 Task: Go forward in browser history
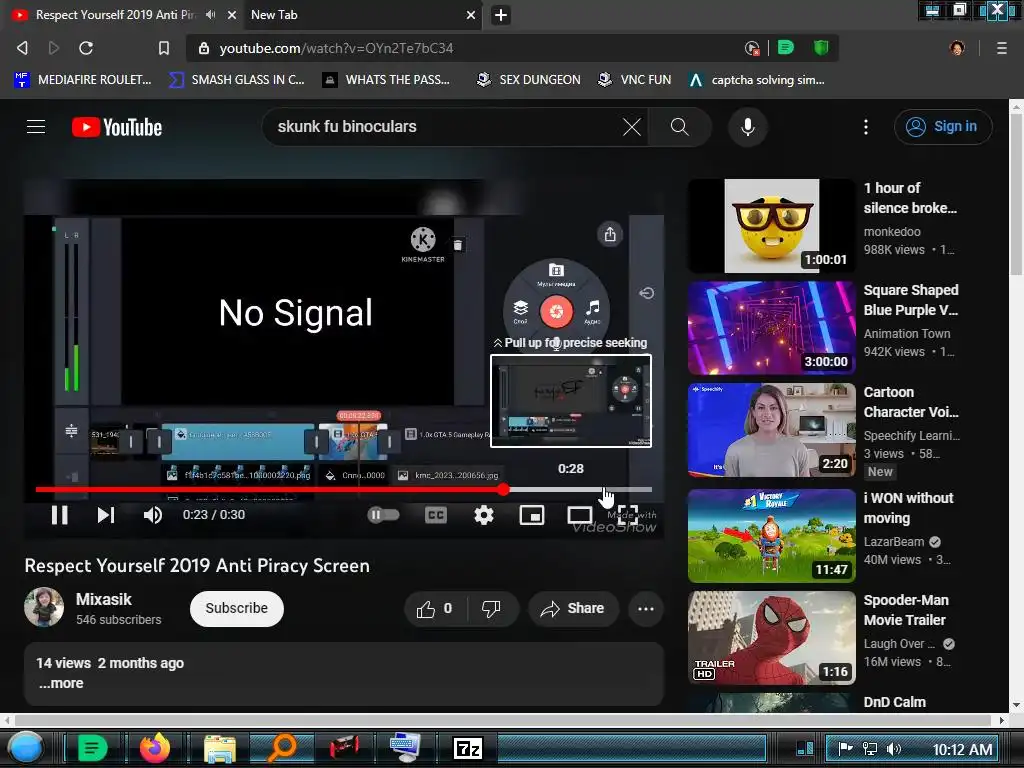tap(54, 48)
